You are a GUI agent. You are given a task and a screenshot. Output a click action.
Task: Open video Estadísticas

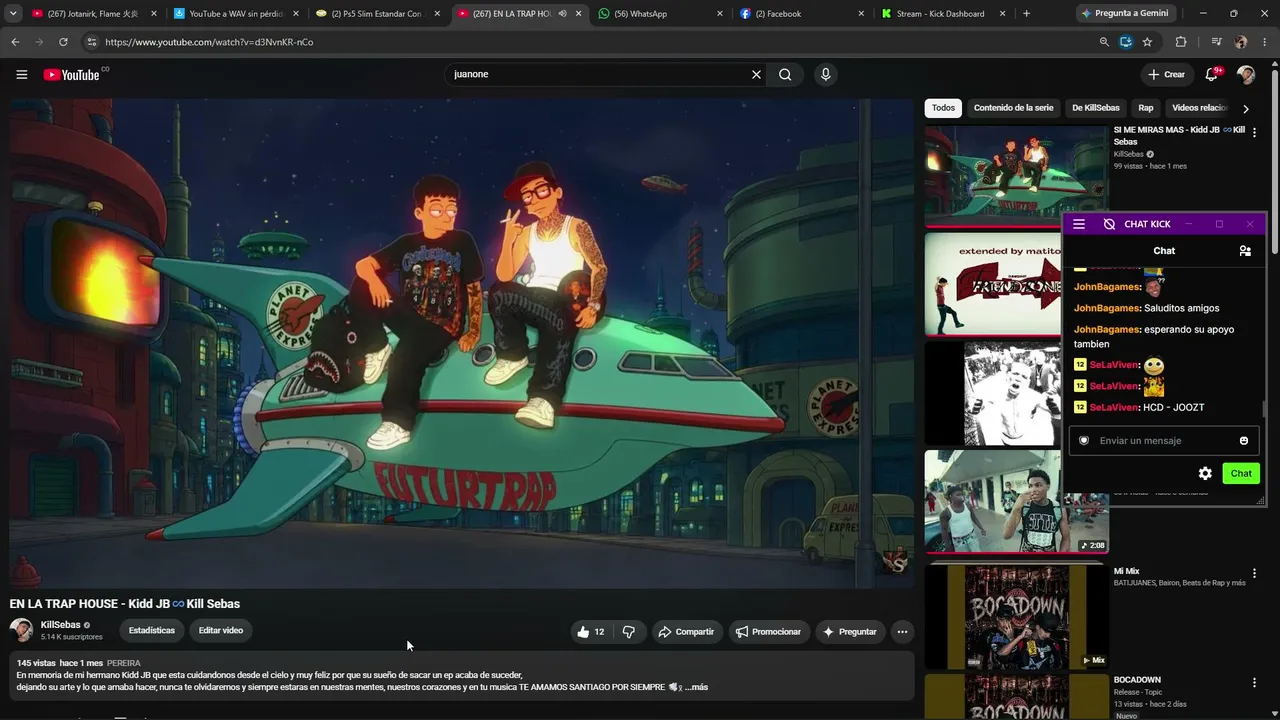[152, 631]
